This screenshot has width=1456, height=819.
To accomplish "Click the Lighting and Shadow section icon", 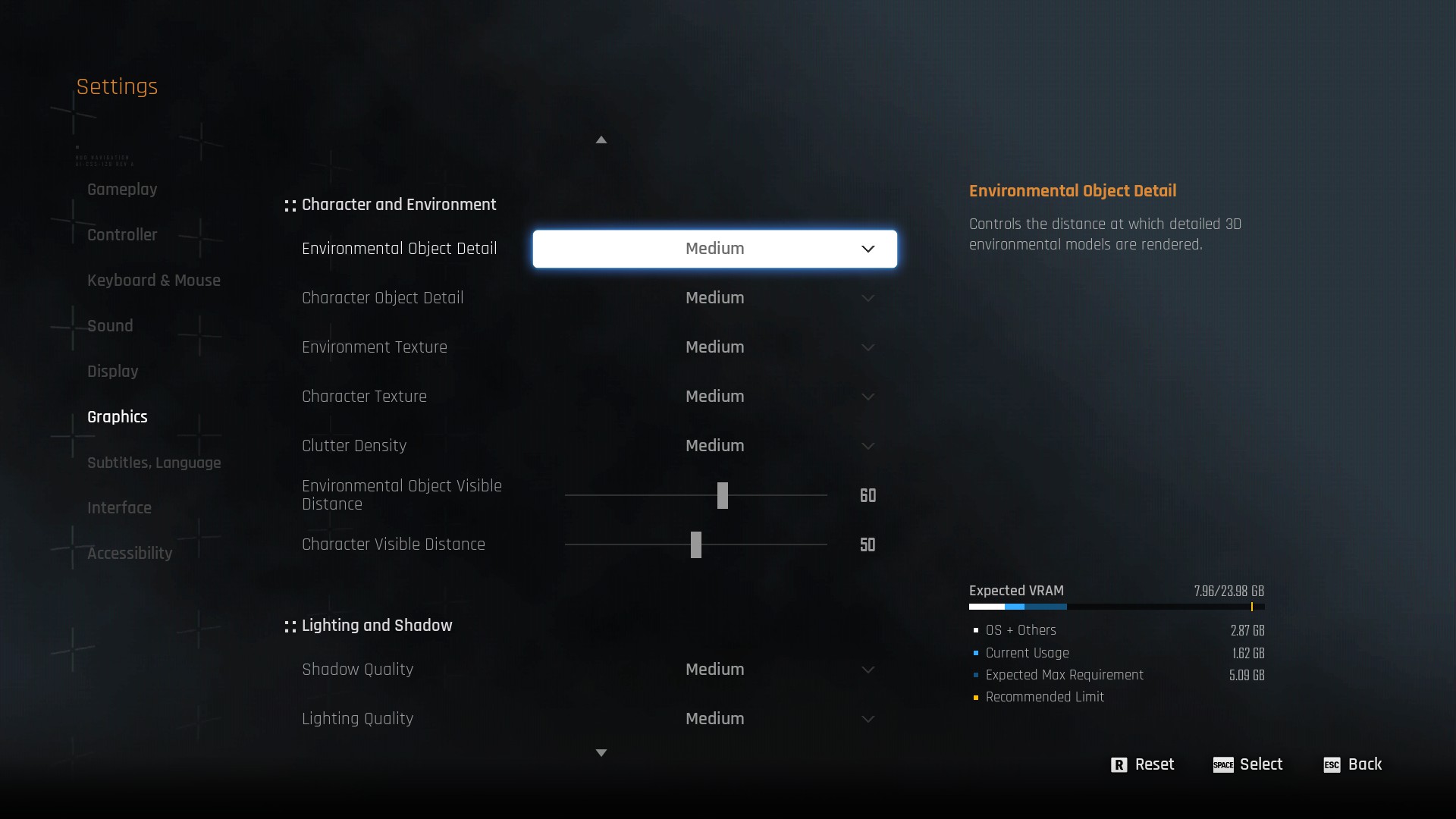I will 290,626.
